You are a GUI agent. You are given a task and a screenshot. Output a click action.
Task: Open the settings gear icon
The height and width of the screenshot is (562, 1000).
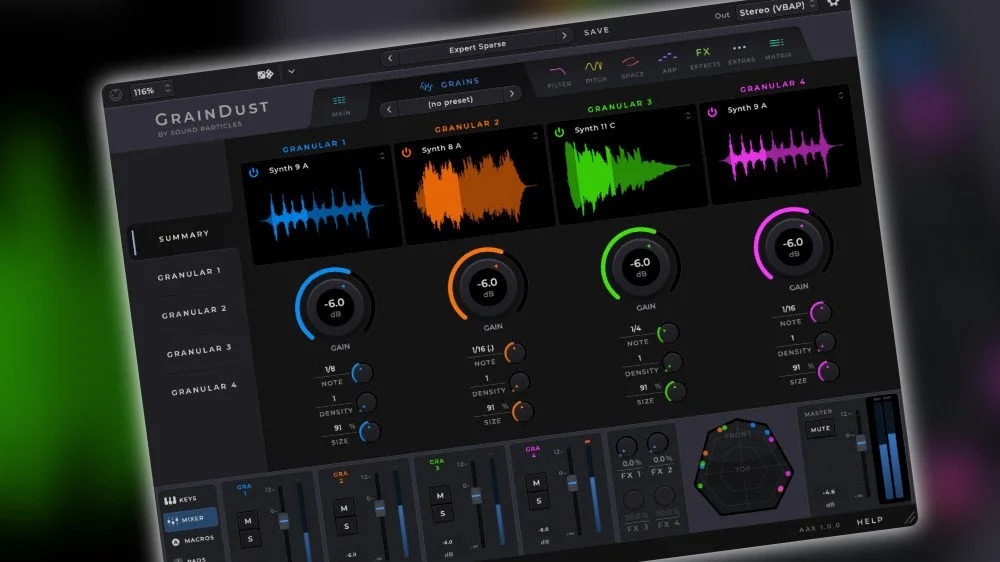[x=833, y=3]
